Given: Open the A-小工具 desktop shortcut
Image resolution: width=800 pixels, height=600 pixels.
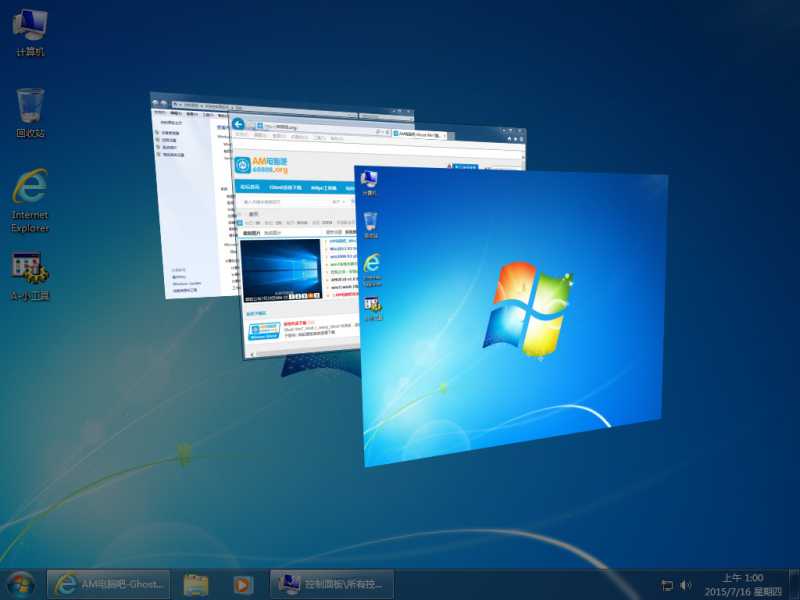Looking at the screenshot, I should (30, 276).
